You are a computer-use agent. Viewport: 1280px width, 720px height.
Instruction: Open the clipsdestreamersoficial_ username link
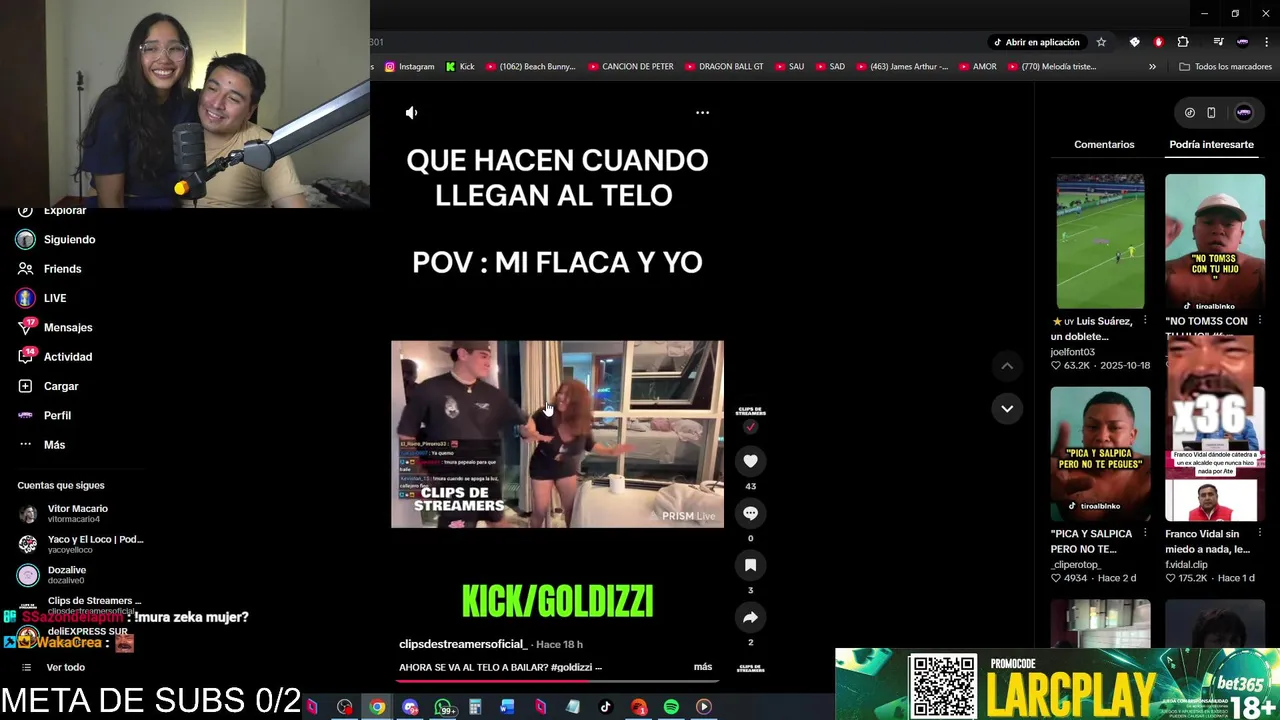pos(462,645)
